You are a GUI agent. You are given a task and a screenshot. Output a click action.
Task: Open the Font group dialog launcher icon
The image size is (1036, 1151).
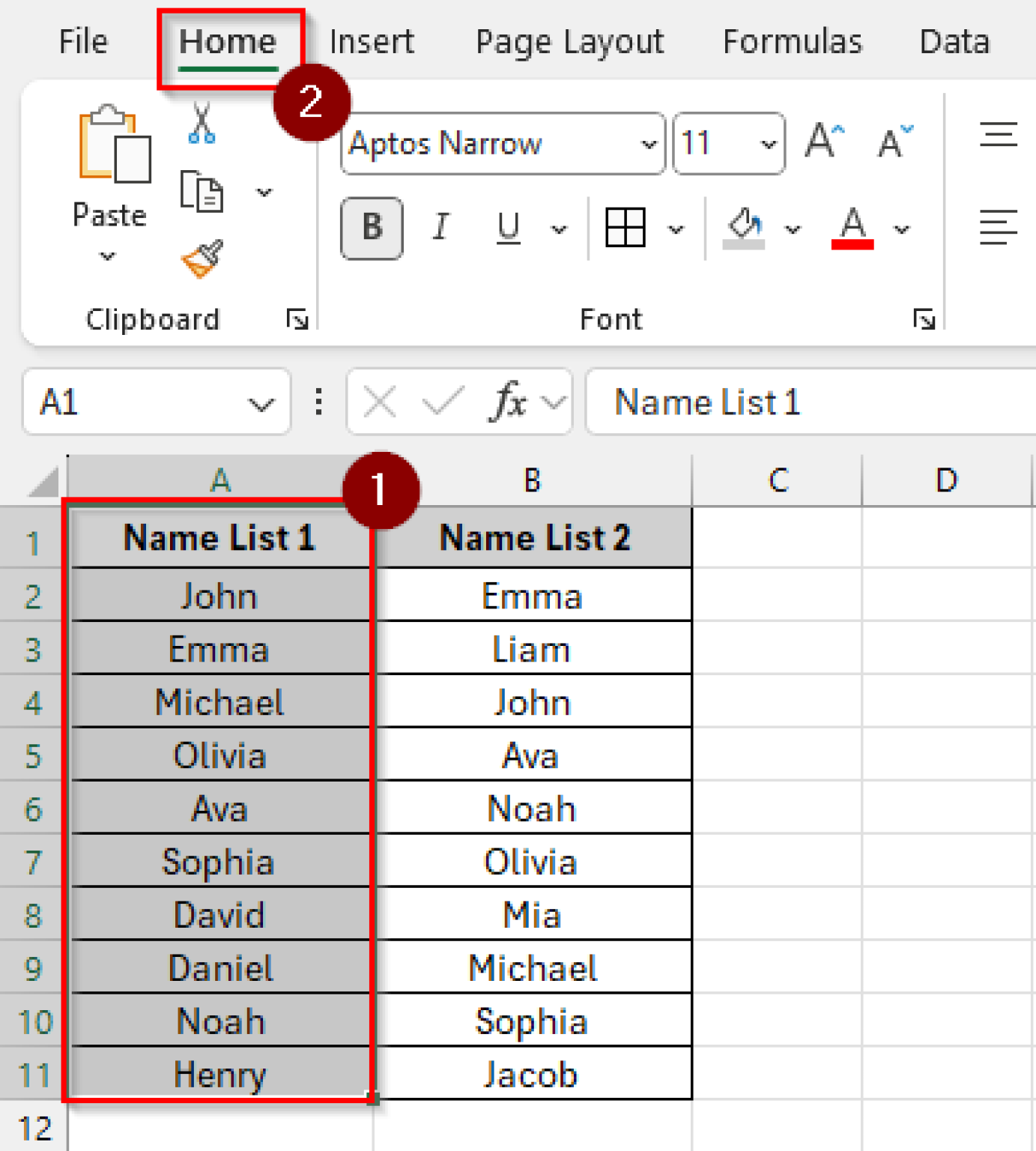click(x=924, y=318)
